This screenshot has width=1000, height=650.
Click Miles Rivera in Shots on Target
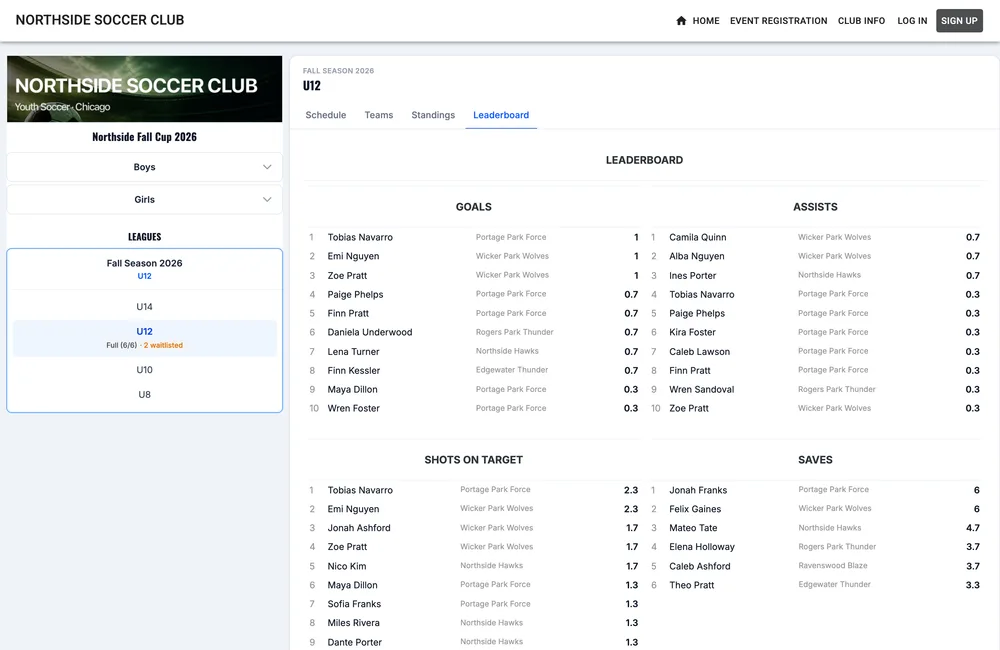(353, 623)
